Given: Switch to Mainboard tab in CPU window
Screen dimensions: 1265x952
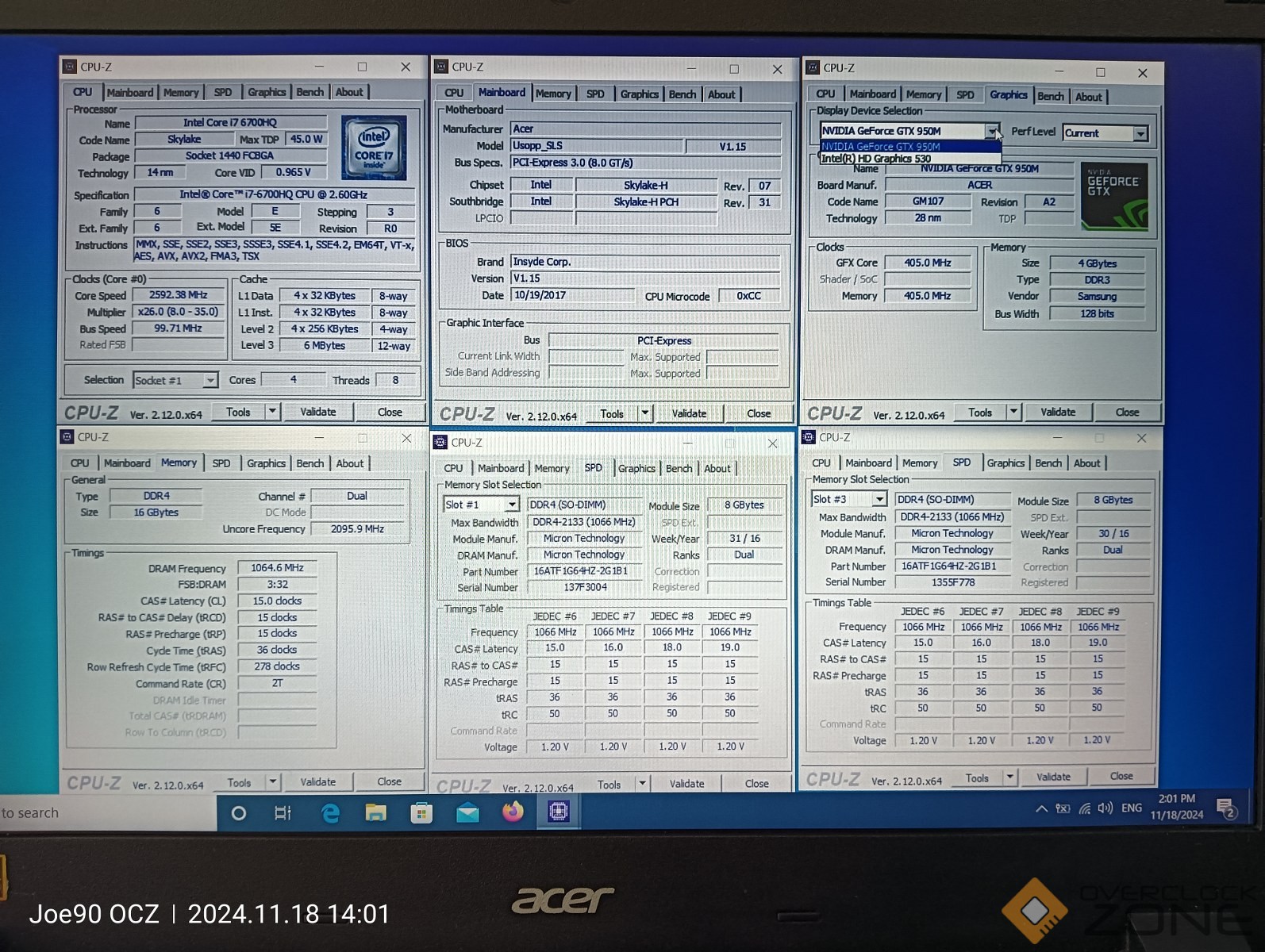Looking at the screenshot, I should coord(130,93).
